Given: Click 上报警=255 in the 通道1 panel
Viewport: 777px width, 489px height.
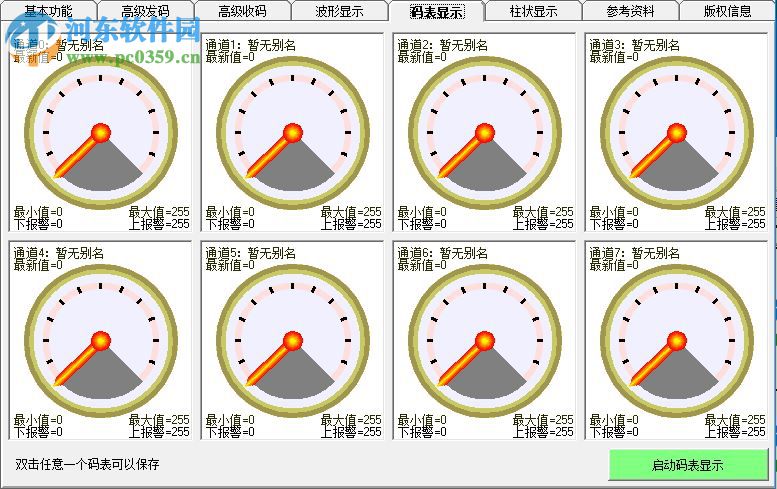Looking at the screenshot, I should point(351,224).
